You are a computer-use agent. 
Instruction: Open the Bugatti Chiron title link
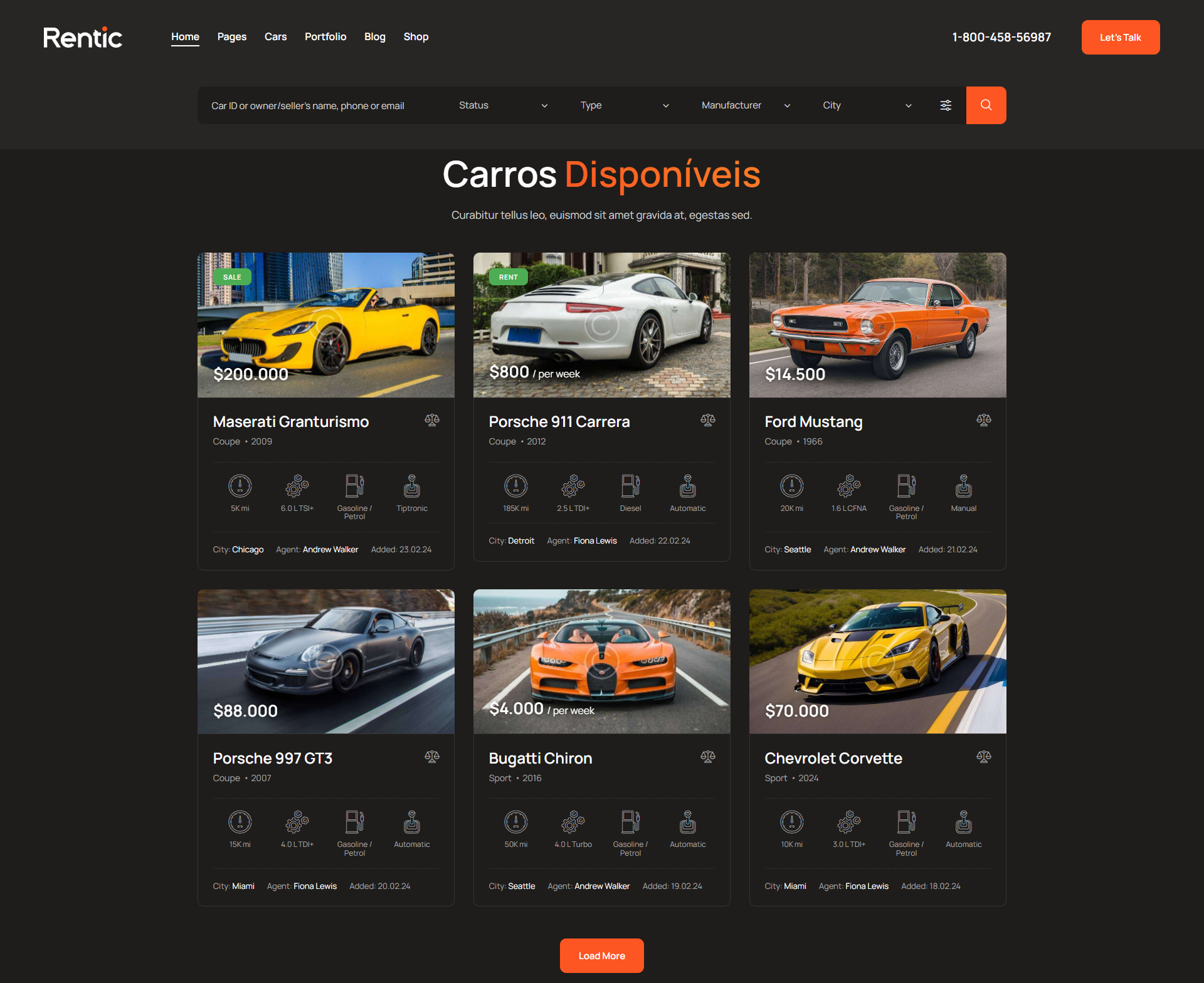(x=541, y=759)
